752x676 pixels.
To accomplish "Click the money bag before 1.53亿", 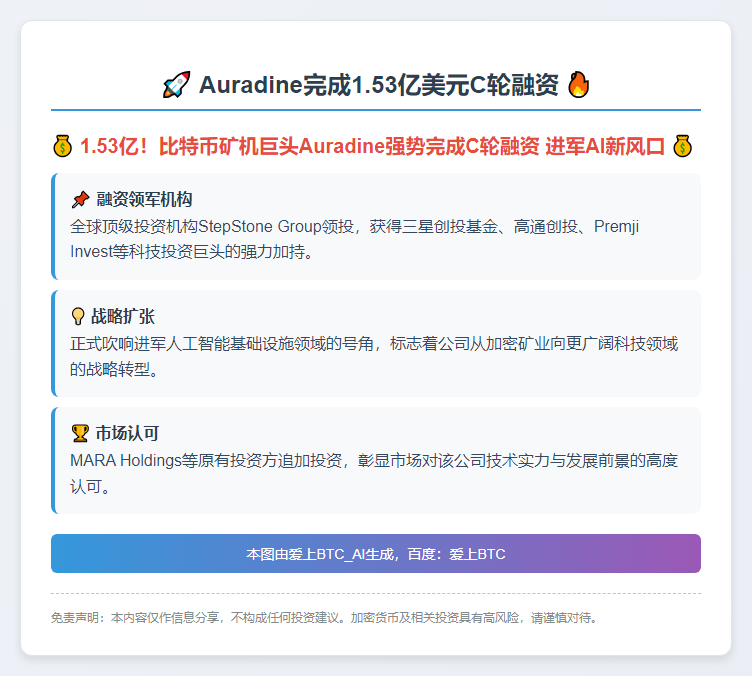I will click(62, 146).
